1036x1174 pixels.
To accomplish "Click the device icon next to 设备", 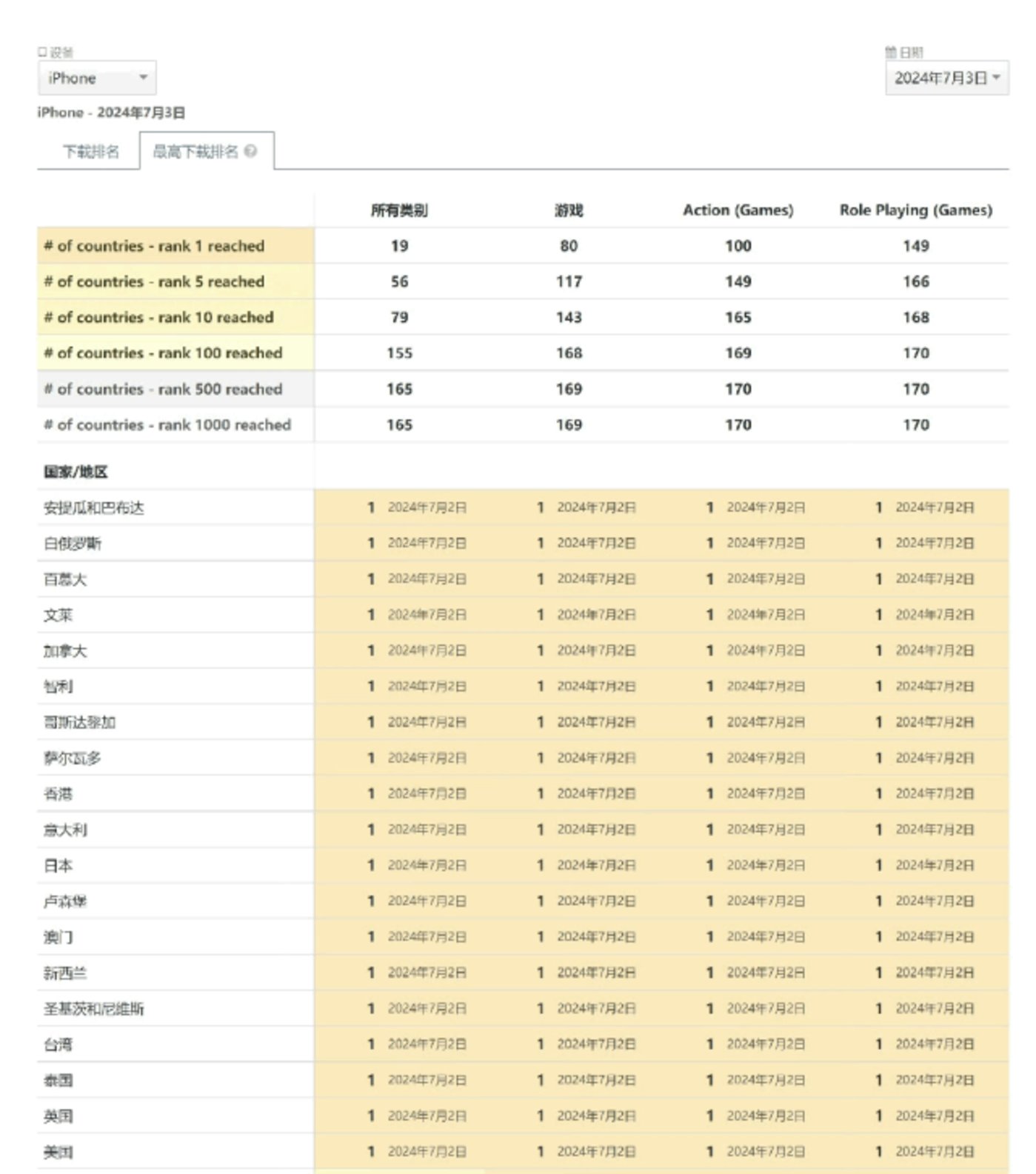I will [x=42, y=52].
